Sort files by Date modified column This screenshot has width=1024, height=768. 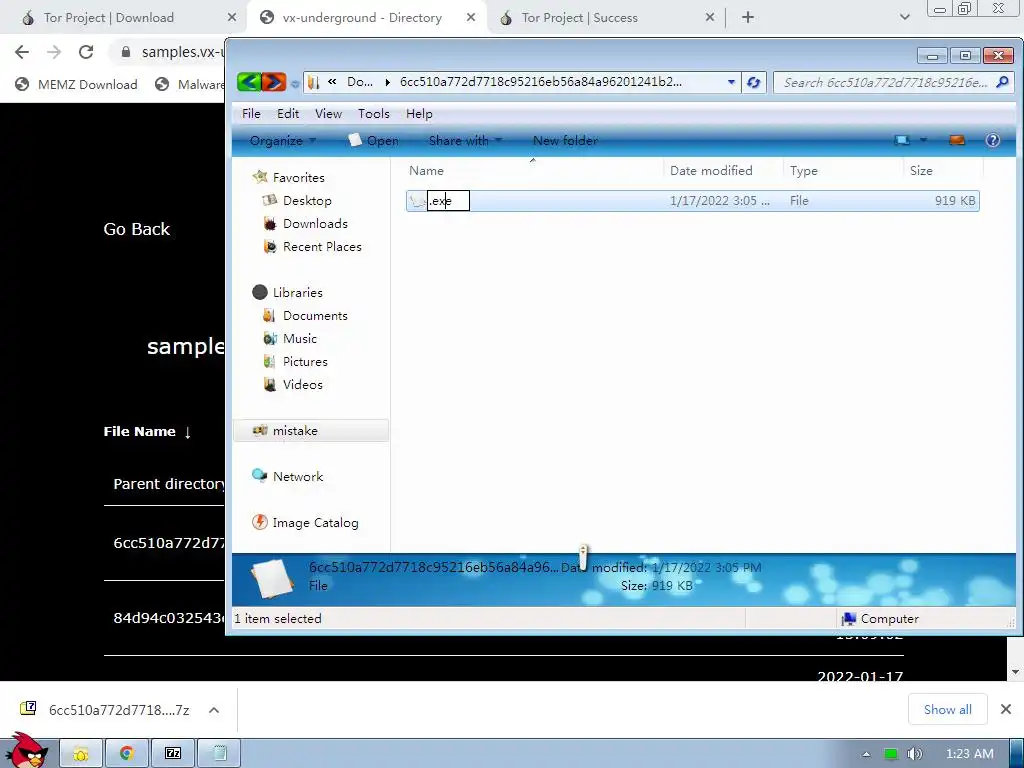point(723,170)
